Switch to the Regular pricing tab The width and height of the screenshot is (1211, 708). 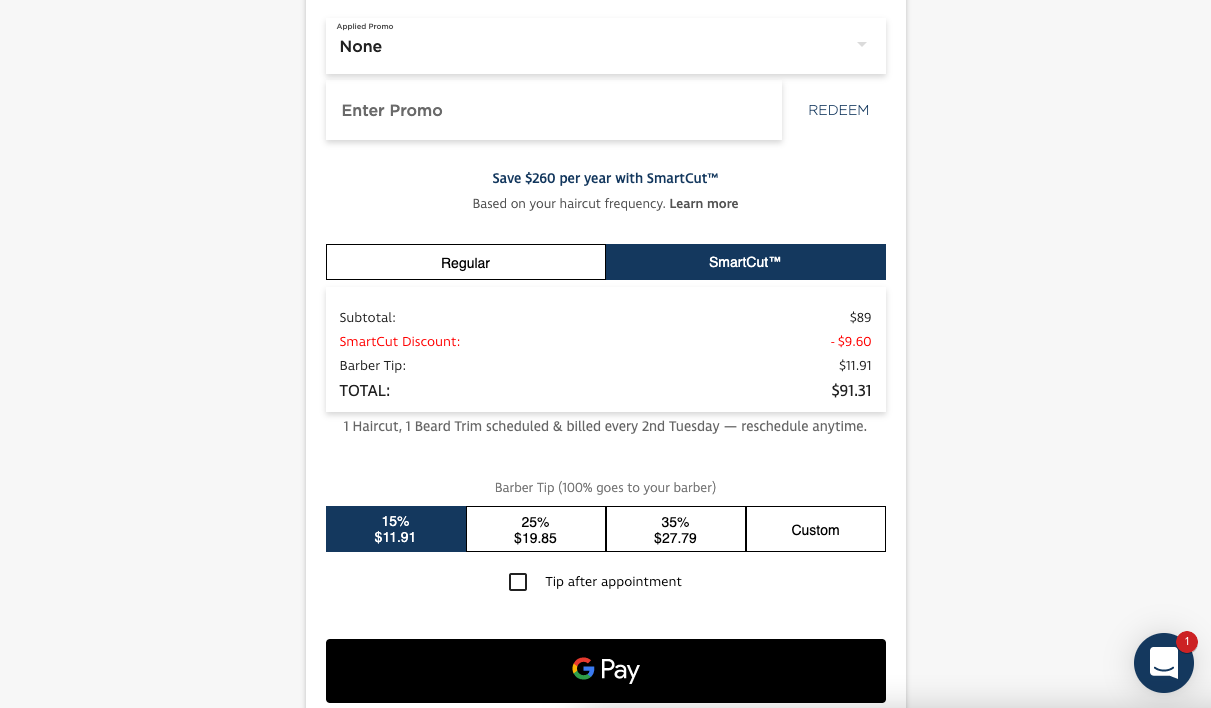(466, 262)
